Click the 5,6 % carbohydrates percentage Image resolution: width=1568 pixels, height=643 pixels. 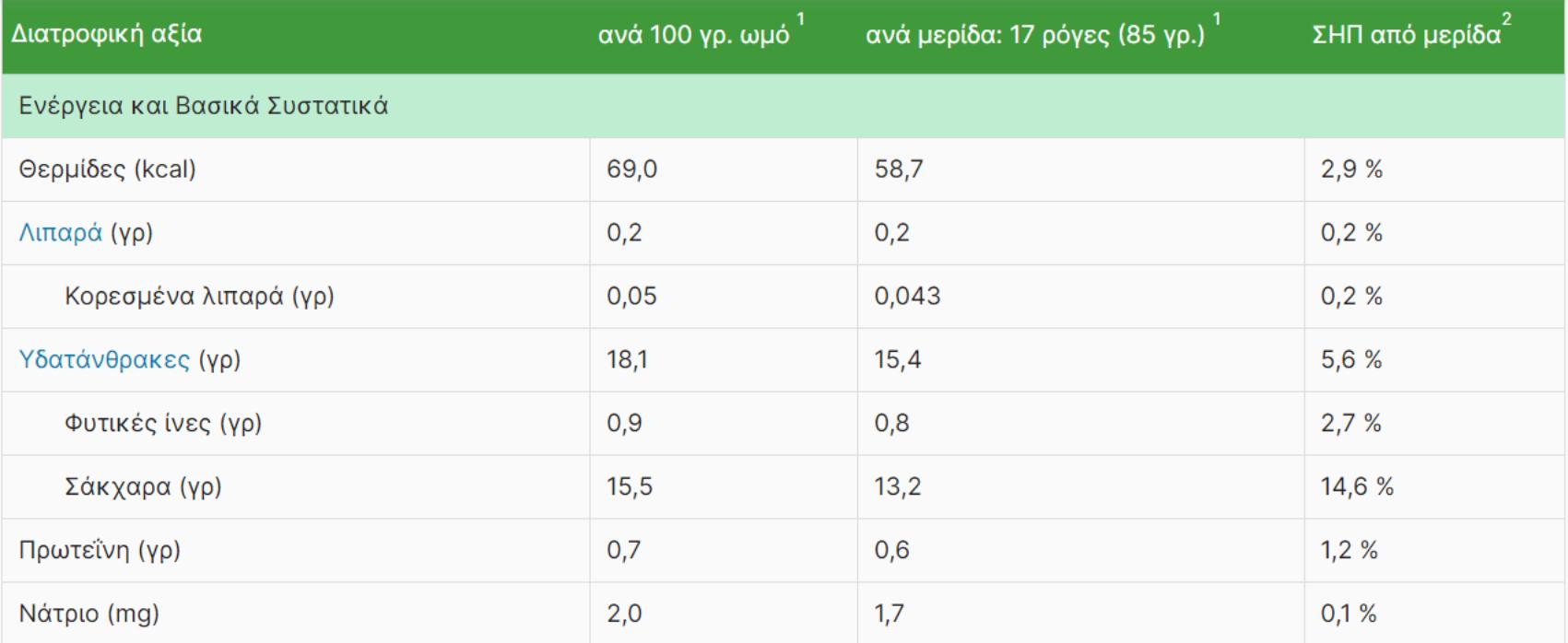1351,359
